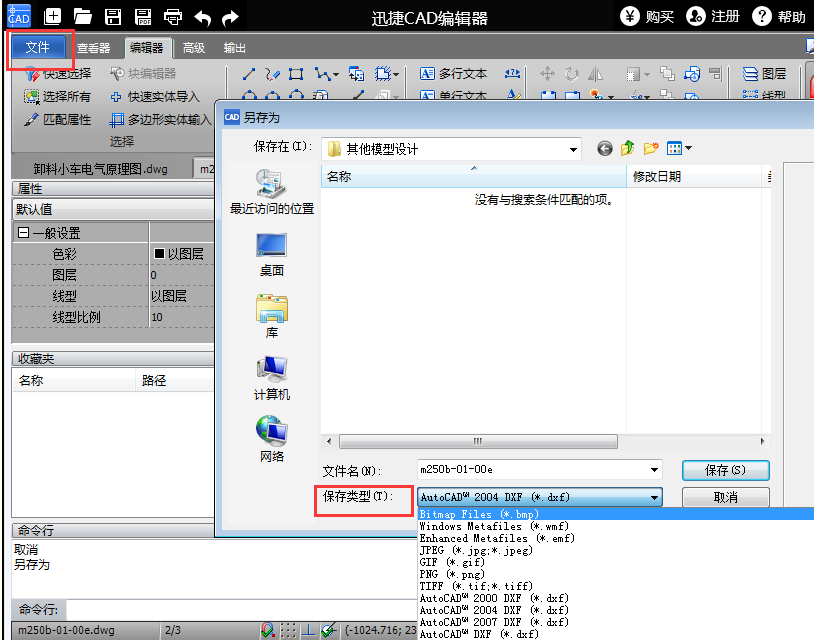Switch to the 编辑器 Editor tab
Viewport: 814px width, 640px height.
point(147,48)
